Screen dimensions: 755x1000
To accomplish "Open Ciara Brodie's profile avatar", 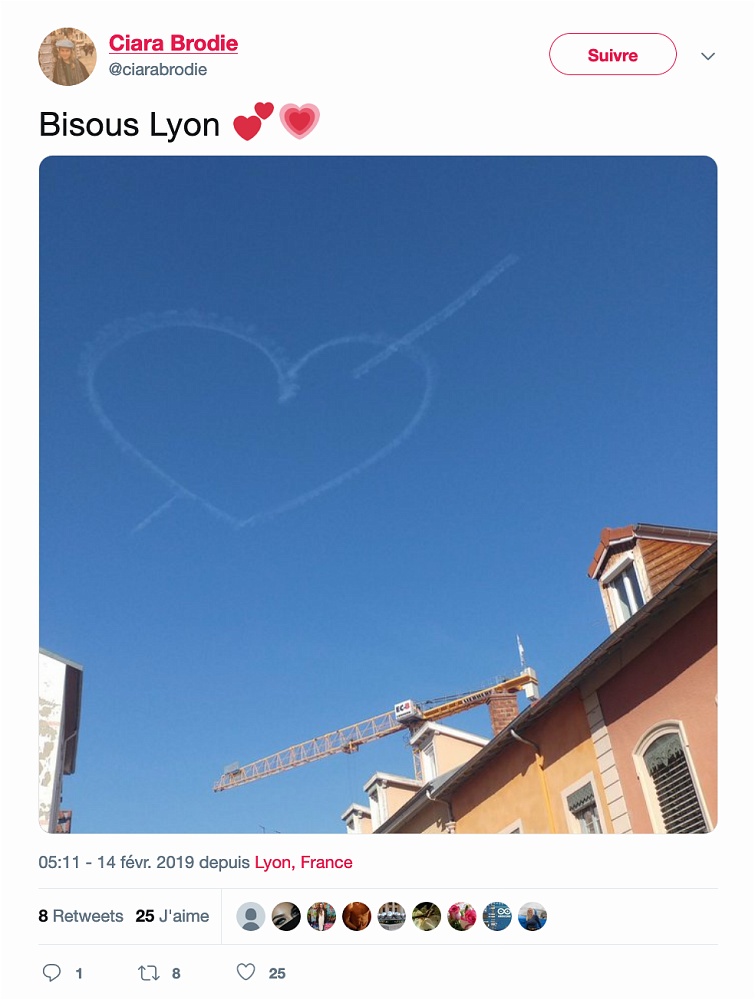I will coord(68,56).
